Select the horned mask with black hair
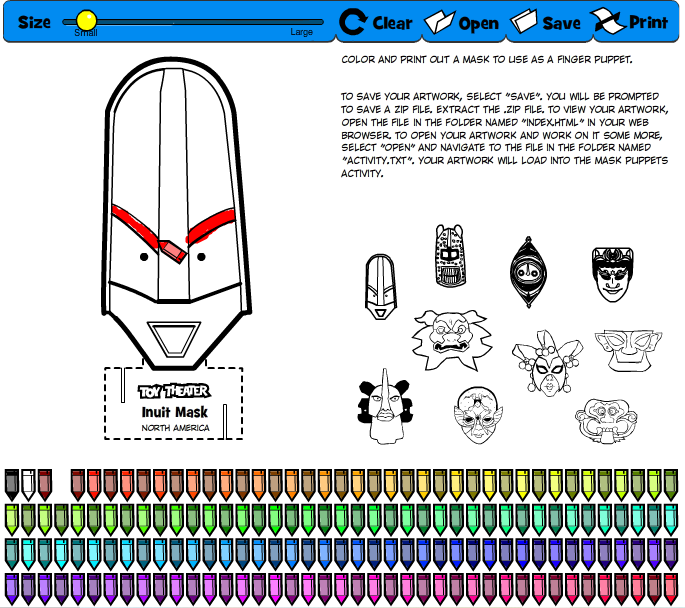The image size is (685, 608). point(385,407)
